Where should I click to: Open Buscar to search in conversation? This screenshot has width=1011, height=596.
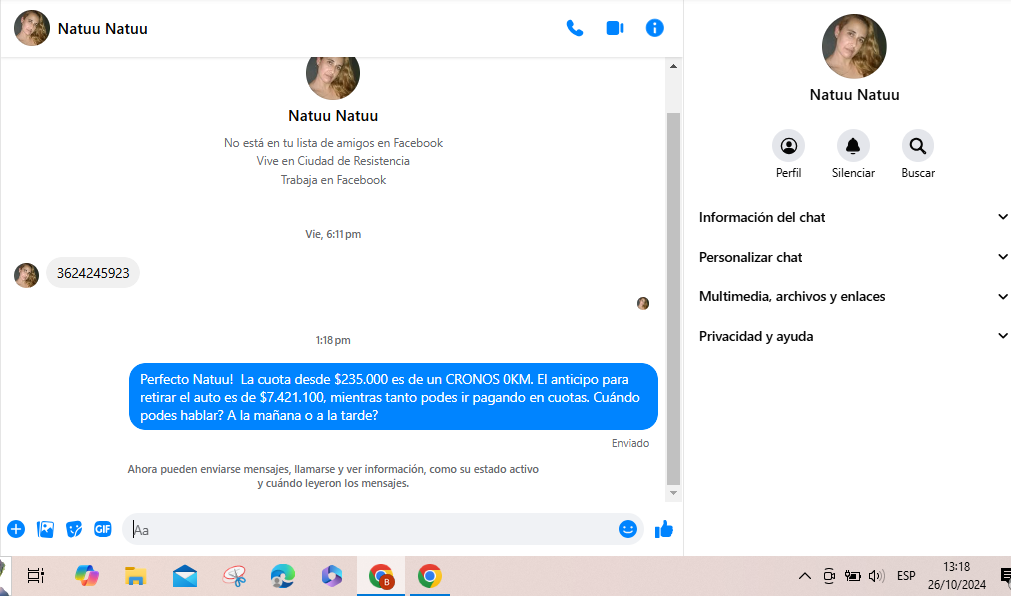click(x=918, y=146)
